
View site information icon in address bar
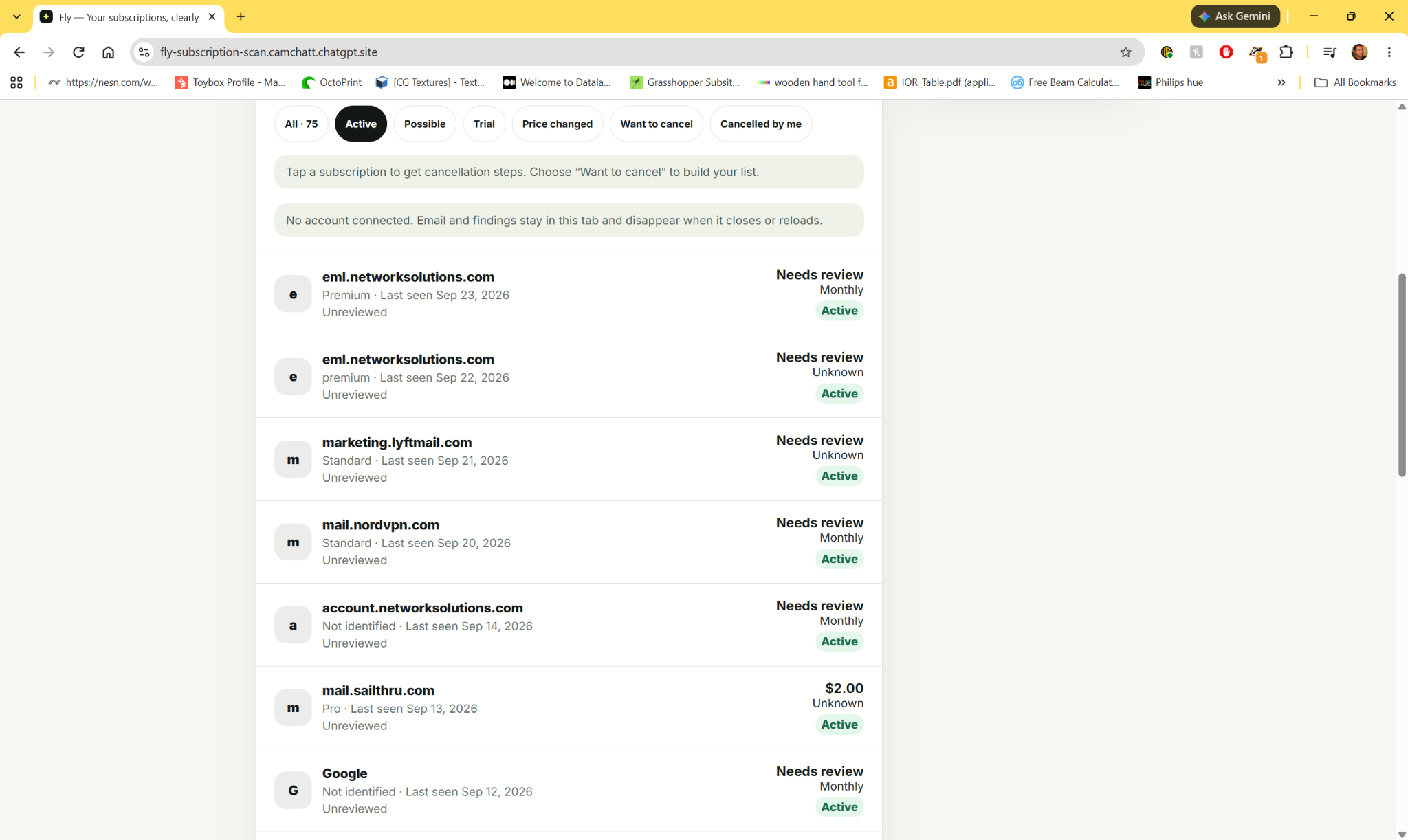coord(144,52)
